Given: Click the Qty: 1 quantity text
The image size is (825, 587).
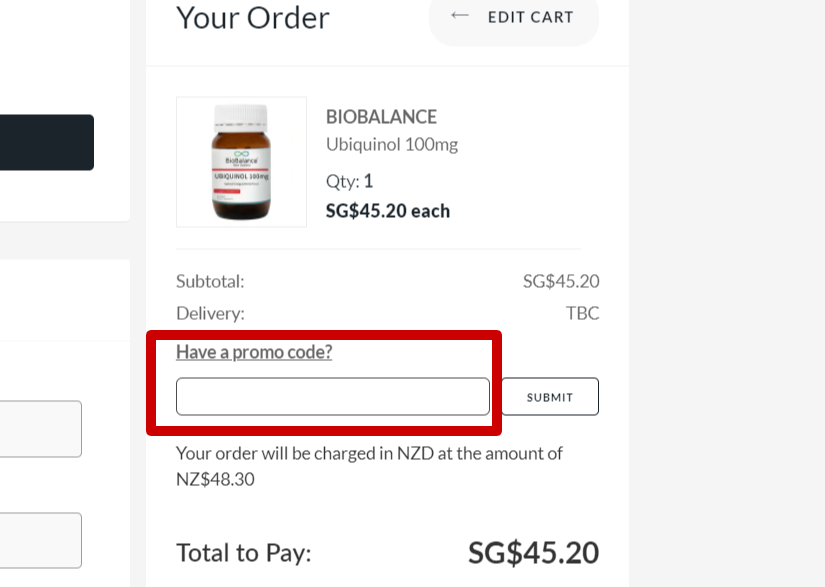Looking at the screenshot, I should tap(349, 181).
